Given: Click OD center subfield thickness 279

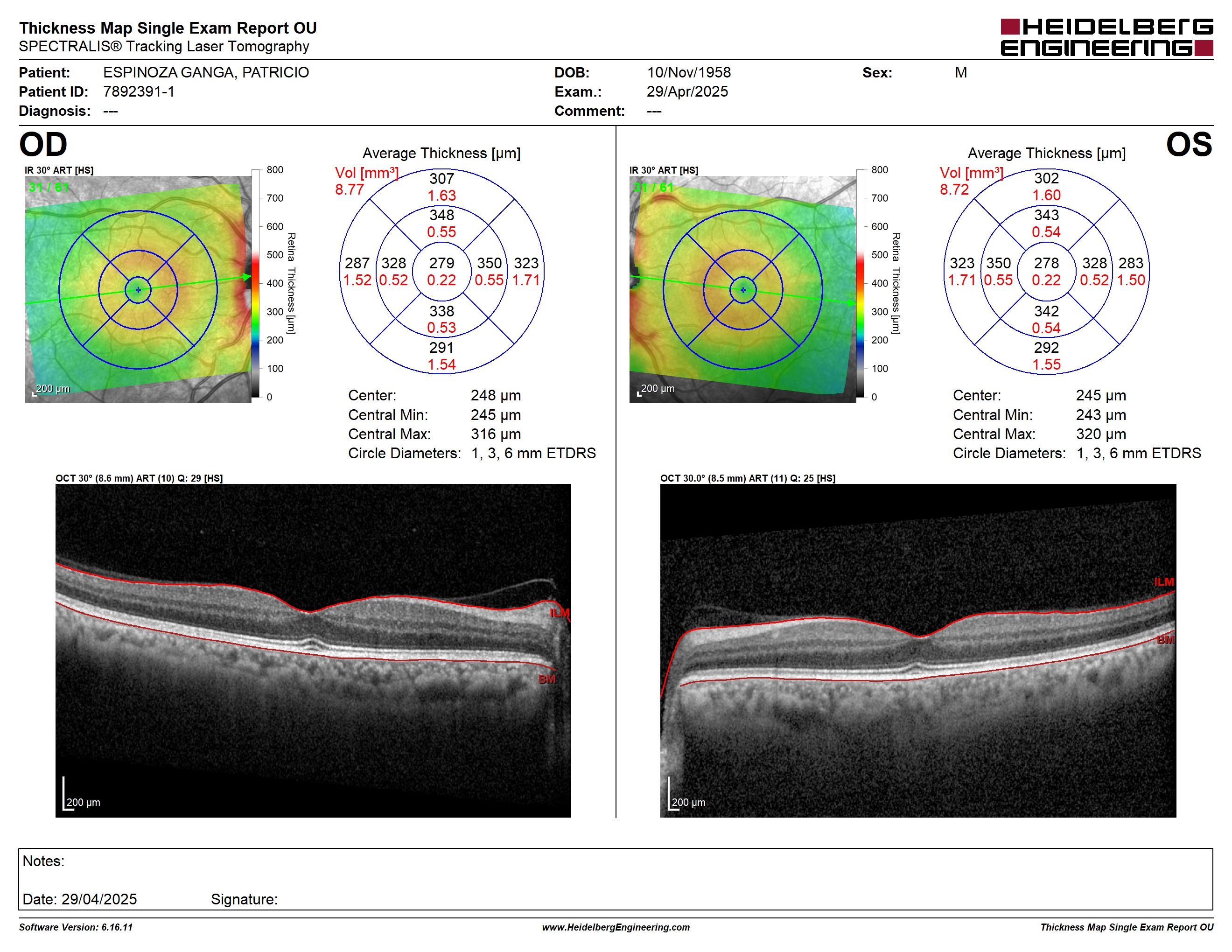Looking at the screenshot, I should pos(441,263).
